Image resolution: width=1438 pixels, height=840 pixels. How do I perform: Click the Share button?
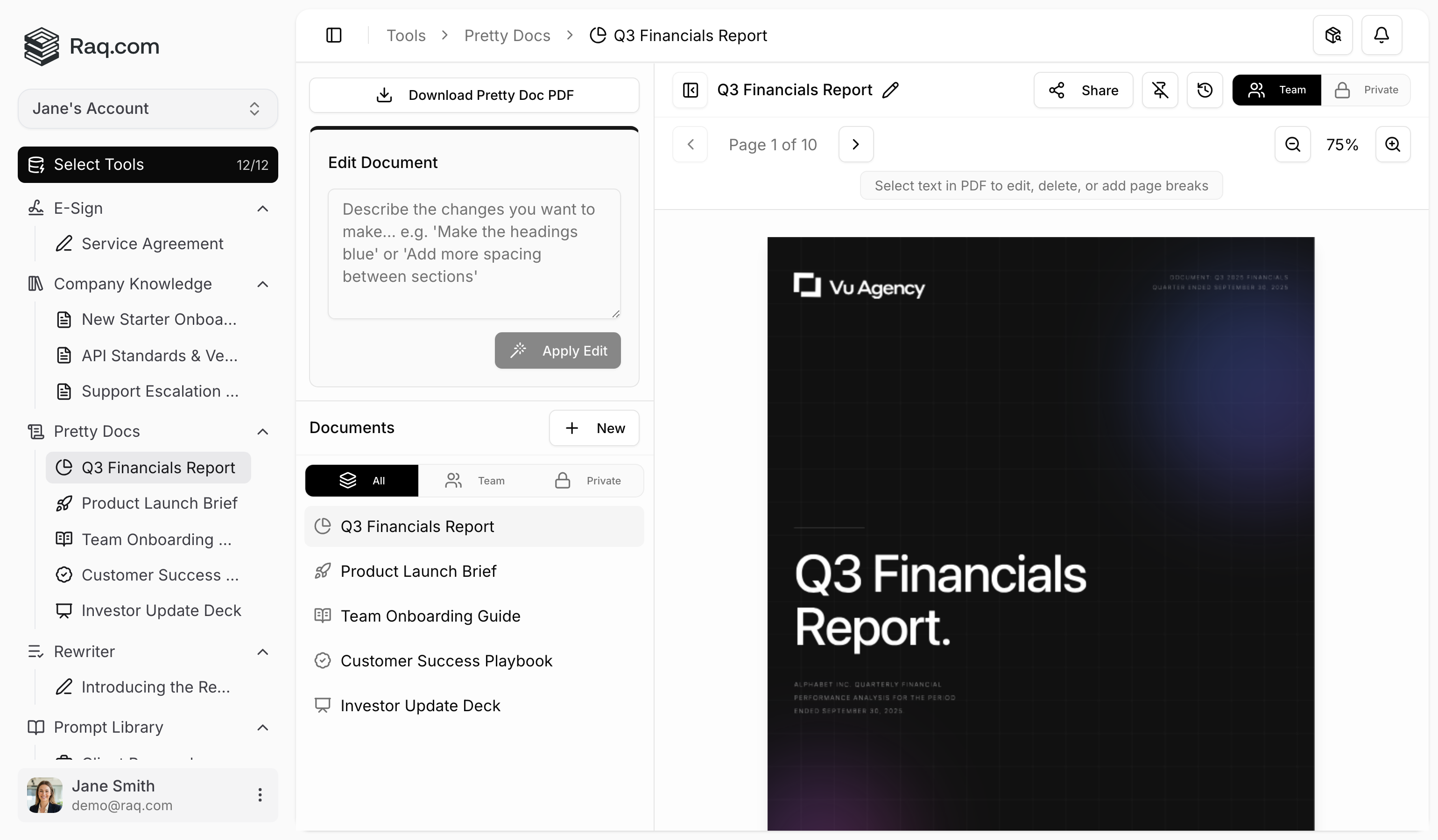click(1083, 90)
